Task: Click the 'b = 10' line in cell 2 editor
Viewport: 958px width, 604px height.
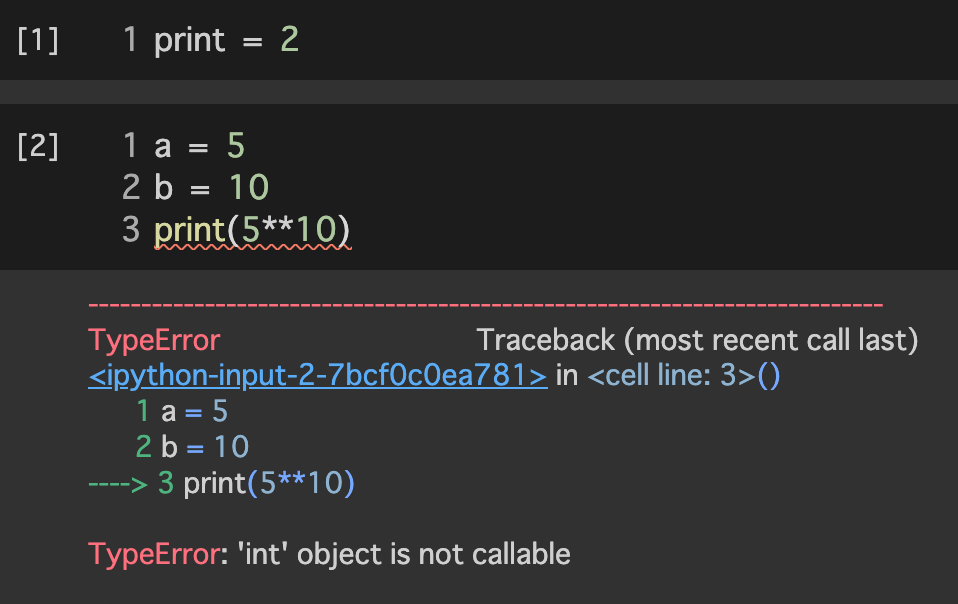Action: [x=211, y=188]
